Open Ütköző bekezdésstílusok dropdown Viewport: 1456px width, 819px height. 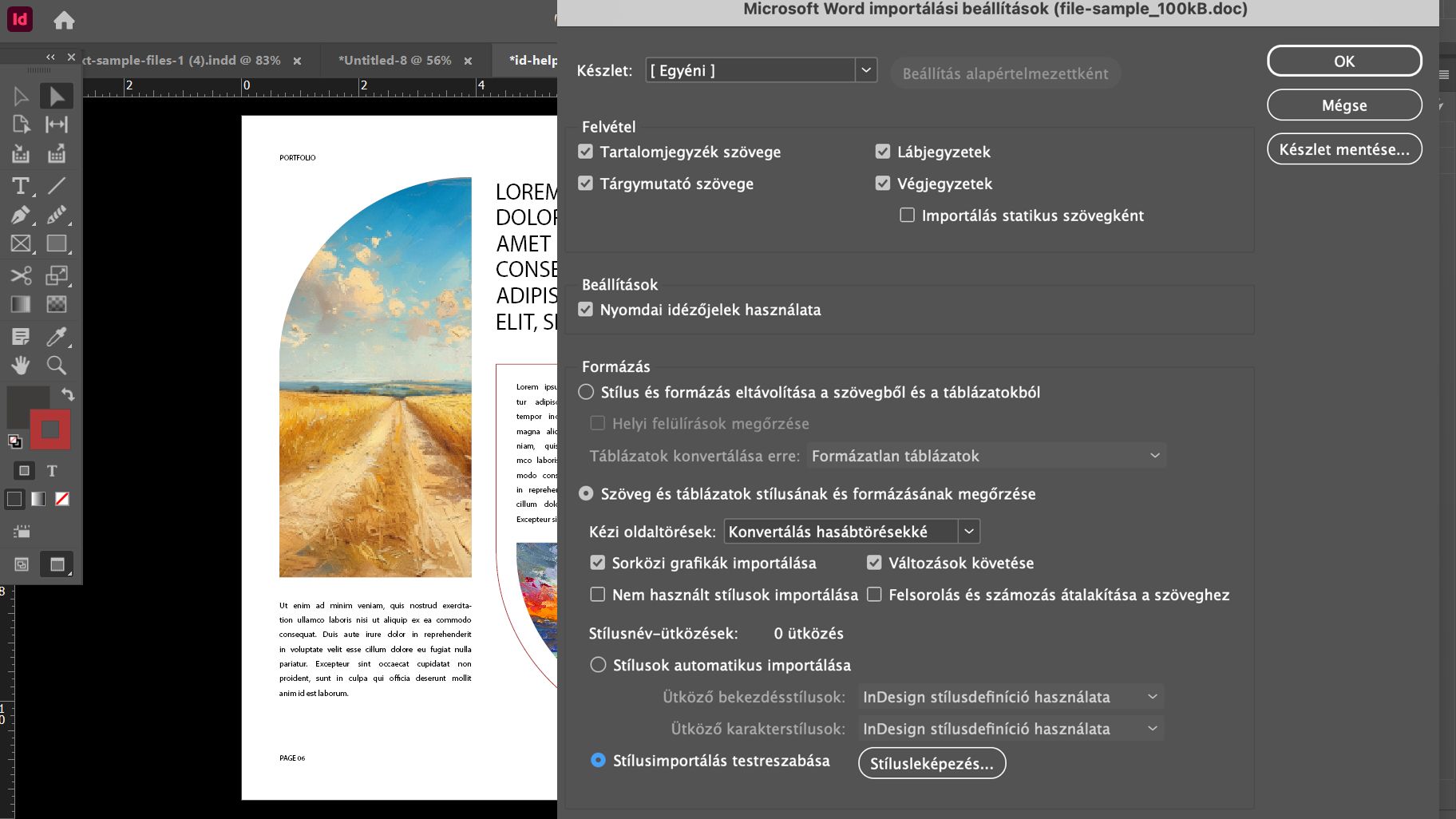(1011, 697)
